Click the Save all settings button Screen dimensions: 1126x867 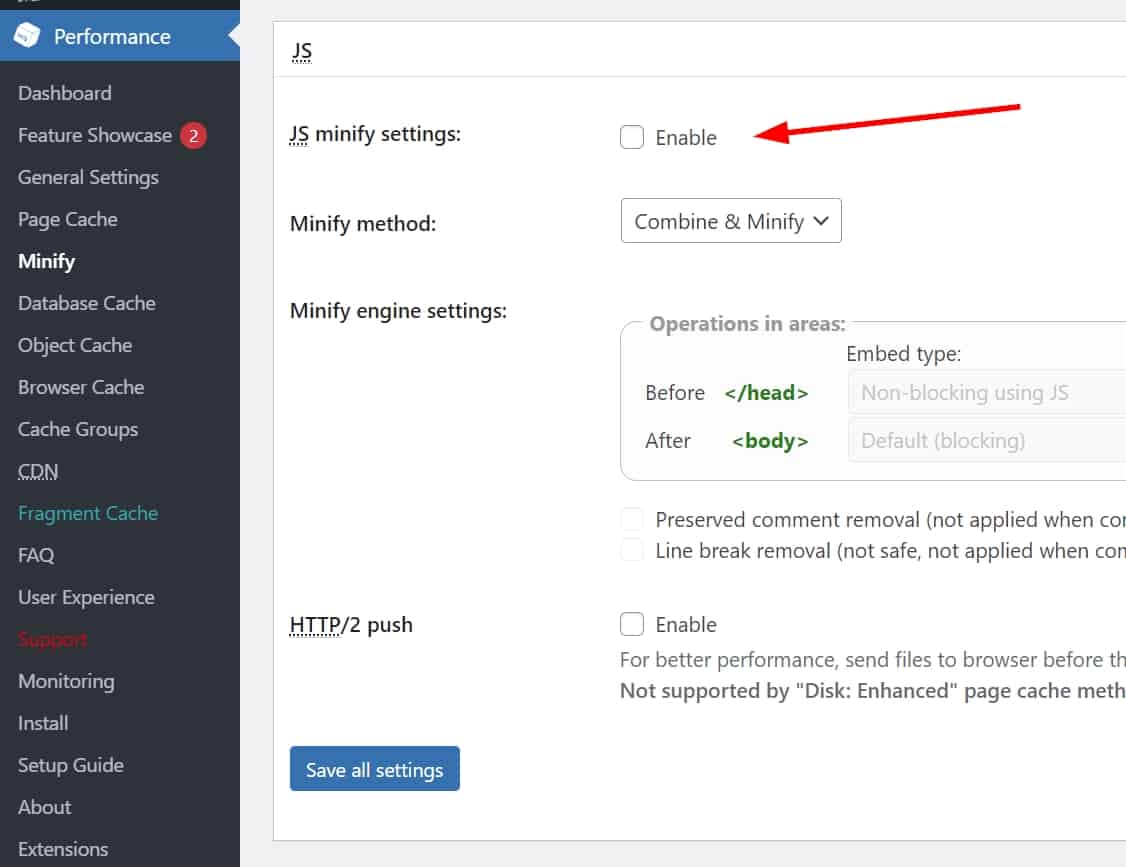374,769
